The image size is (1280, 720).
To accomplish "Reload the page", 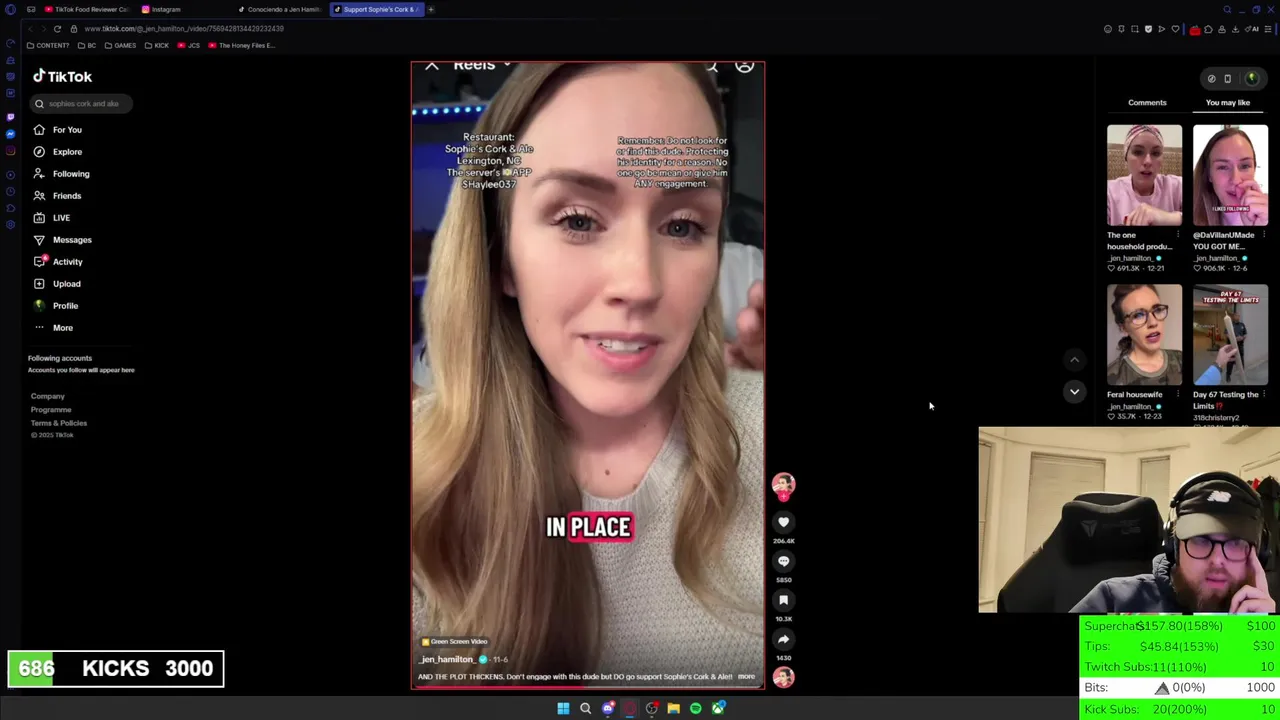I will tap(57, 29).
